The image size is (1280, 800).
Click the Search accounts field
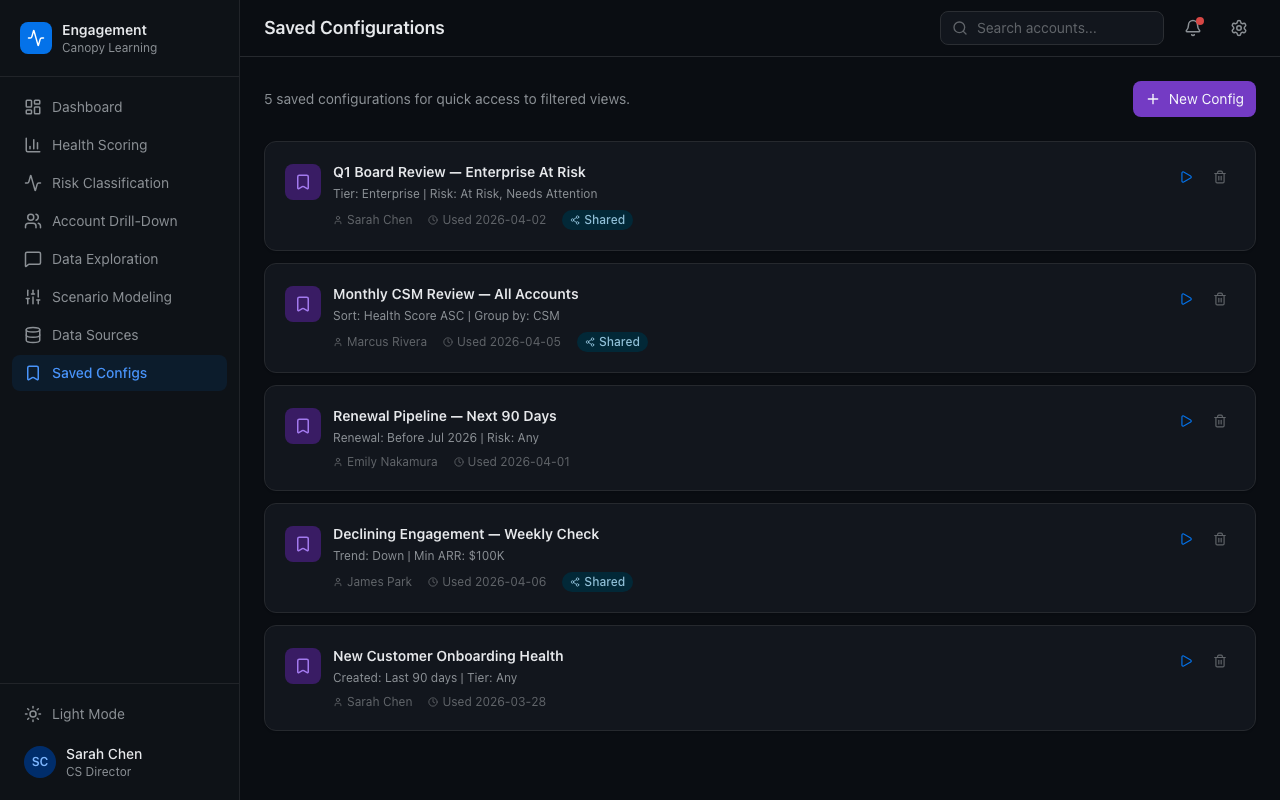(x=1051, y=28)
